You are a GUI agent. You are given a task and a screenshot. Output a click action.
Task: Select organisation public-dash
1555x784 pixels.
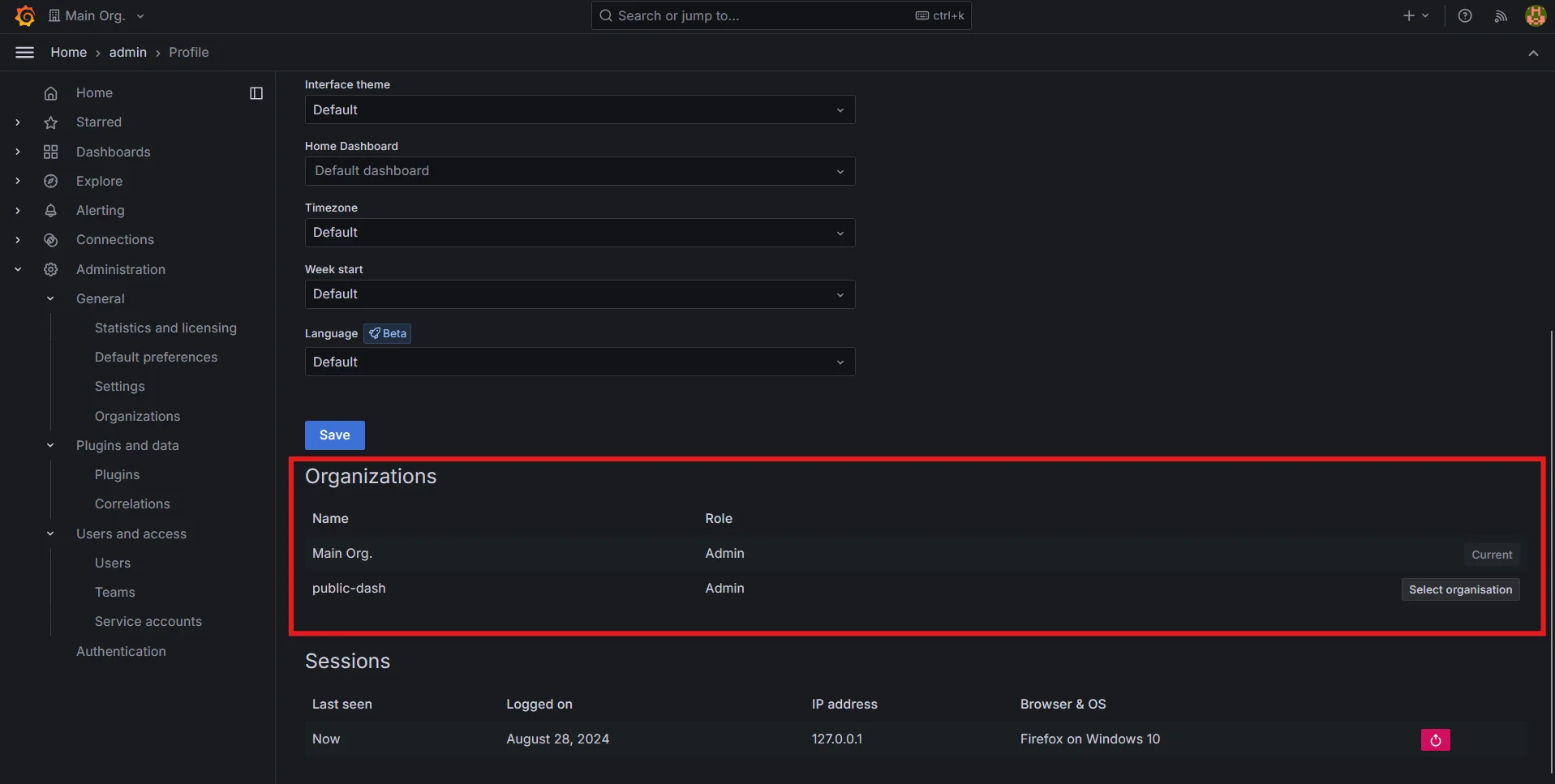coord(1459,589)
